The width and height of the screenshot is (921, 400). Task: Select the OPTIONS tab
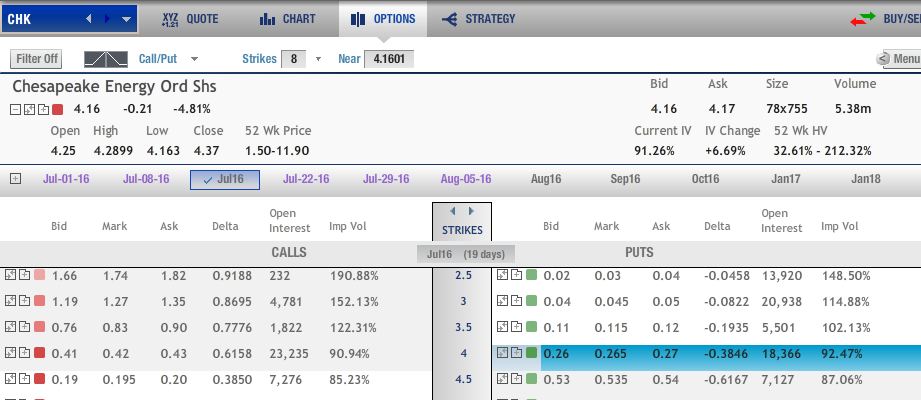coord(383,19)
